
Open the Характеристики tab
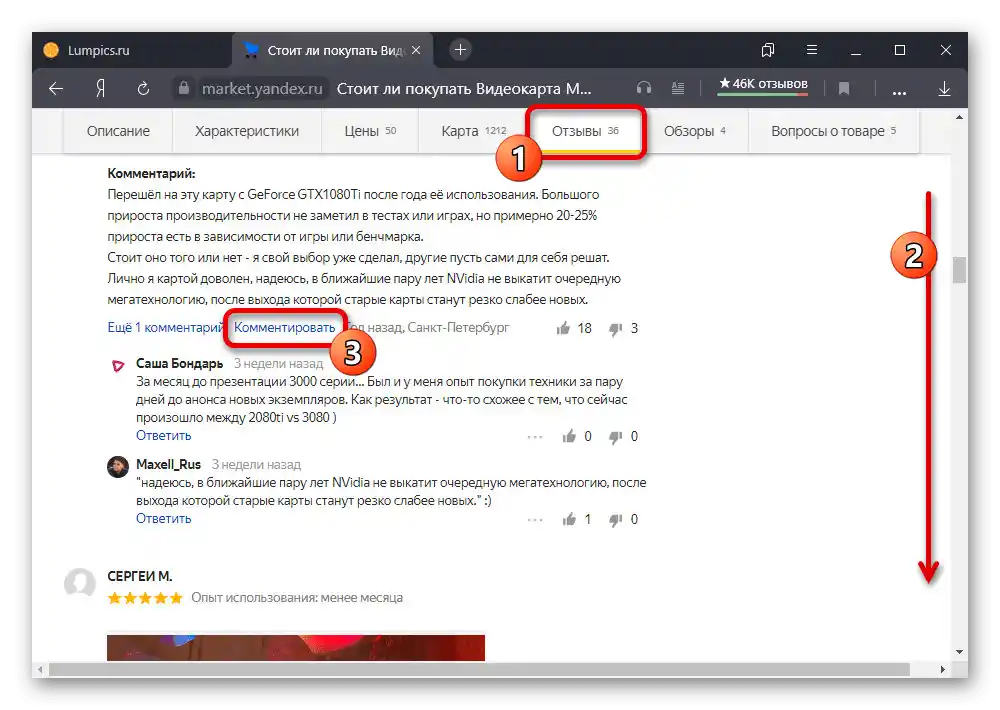point(247,131)
